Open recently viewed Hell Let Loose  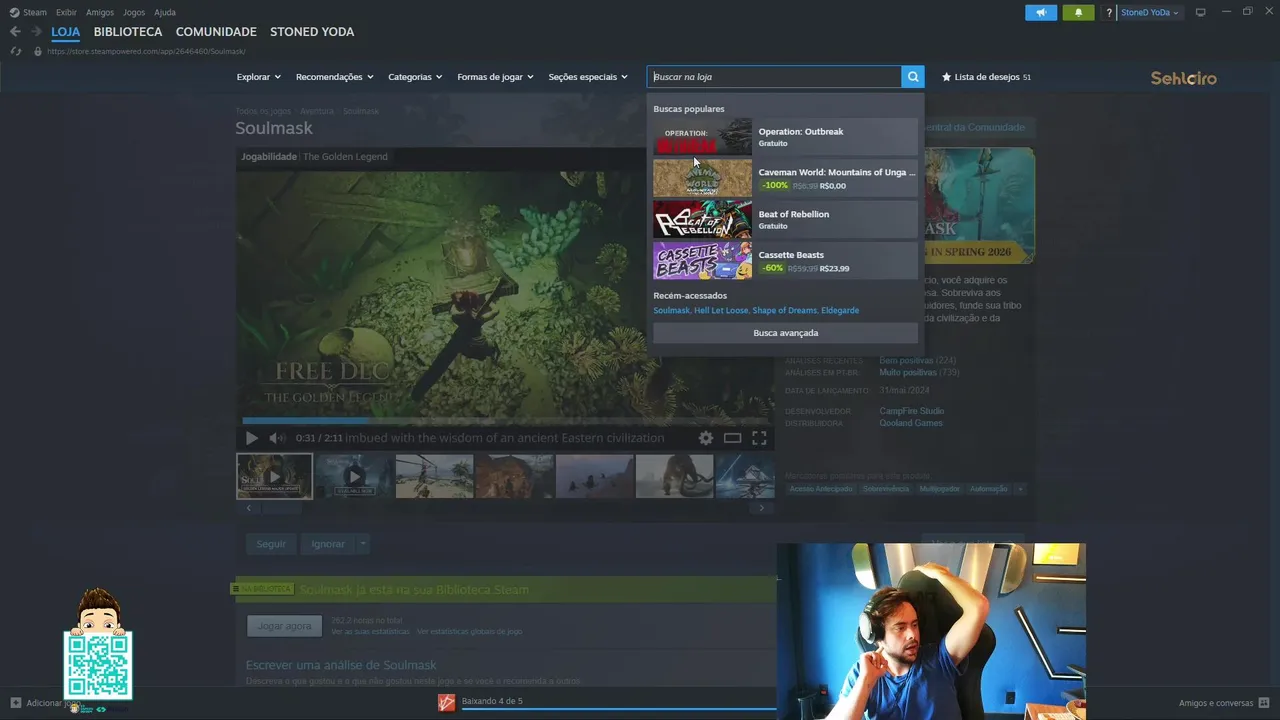[720, 310]
